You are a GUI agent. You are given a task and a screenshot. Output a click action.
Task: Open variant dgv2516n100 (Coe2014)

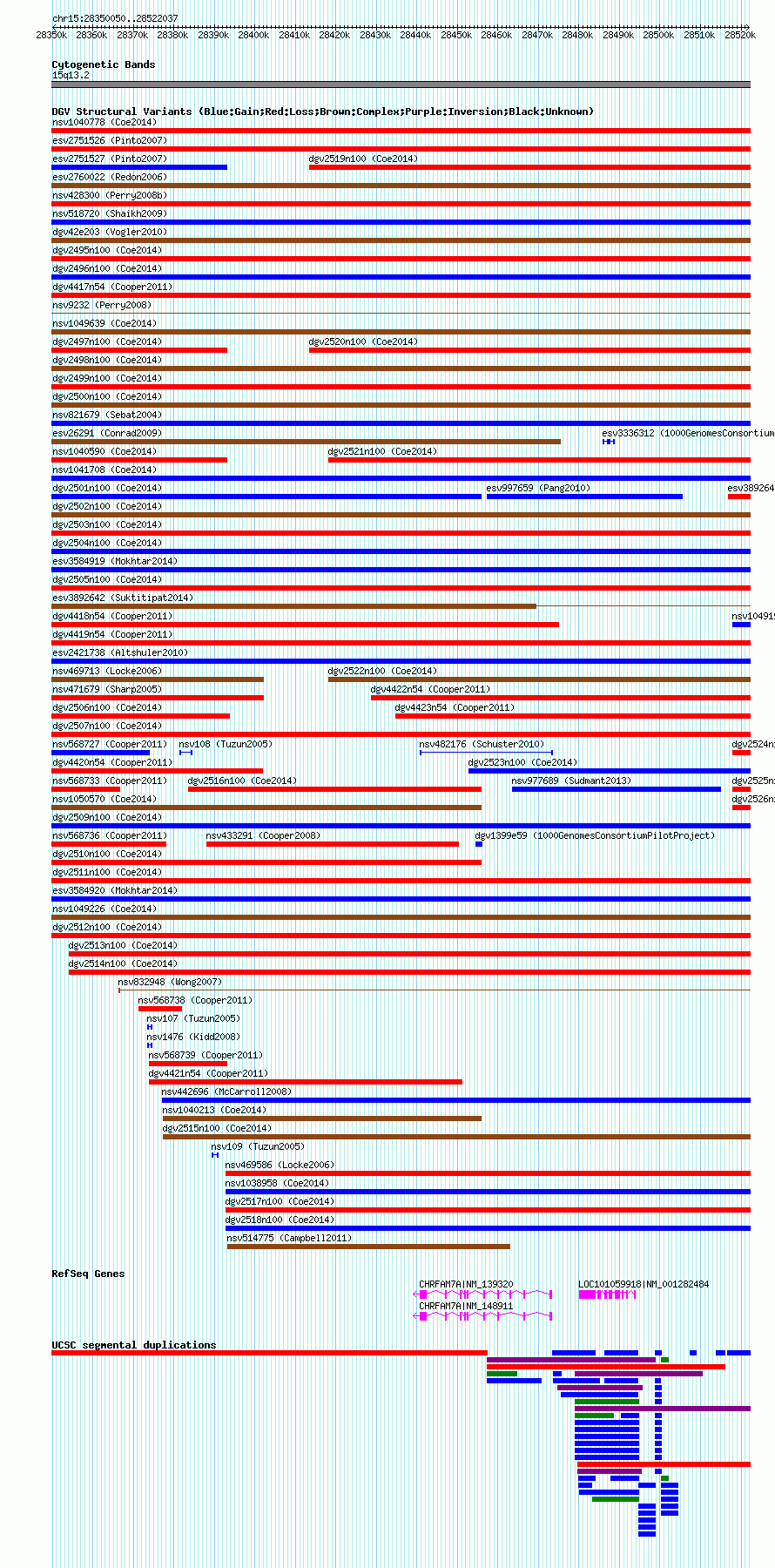coord(242,781)
